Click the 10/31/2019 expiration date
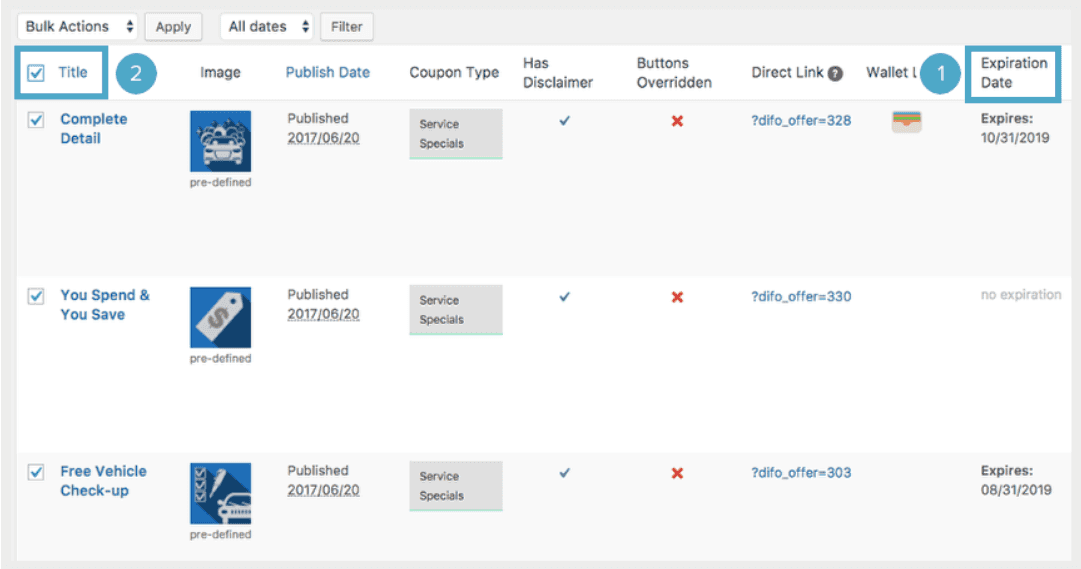The height and width of the screenshot is (569, 1081). pos(1015,138)
